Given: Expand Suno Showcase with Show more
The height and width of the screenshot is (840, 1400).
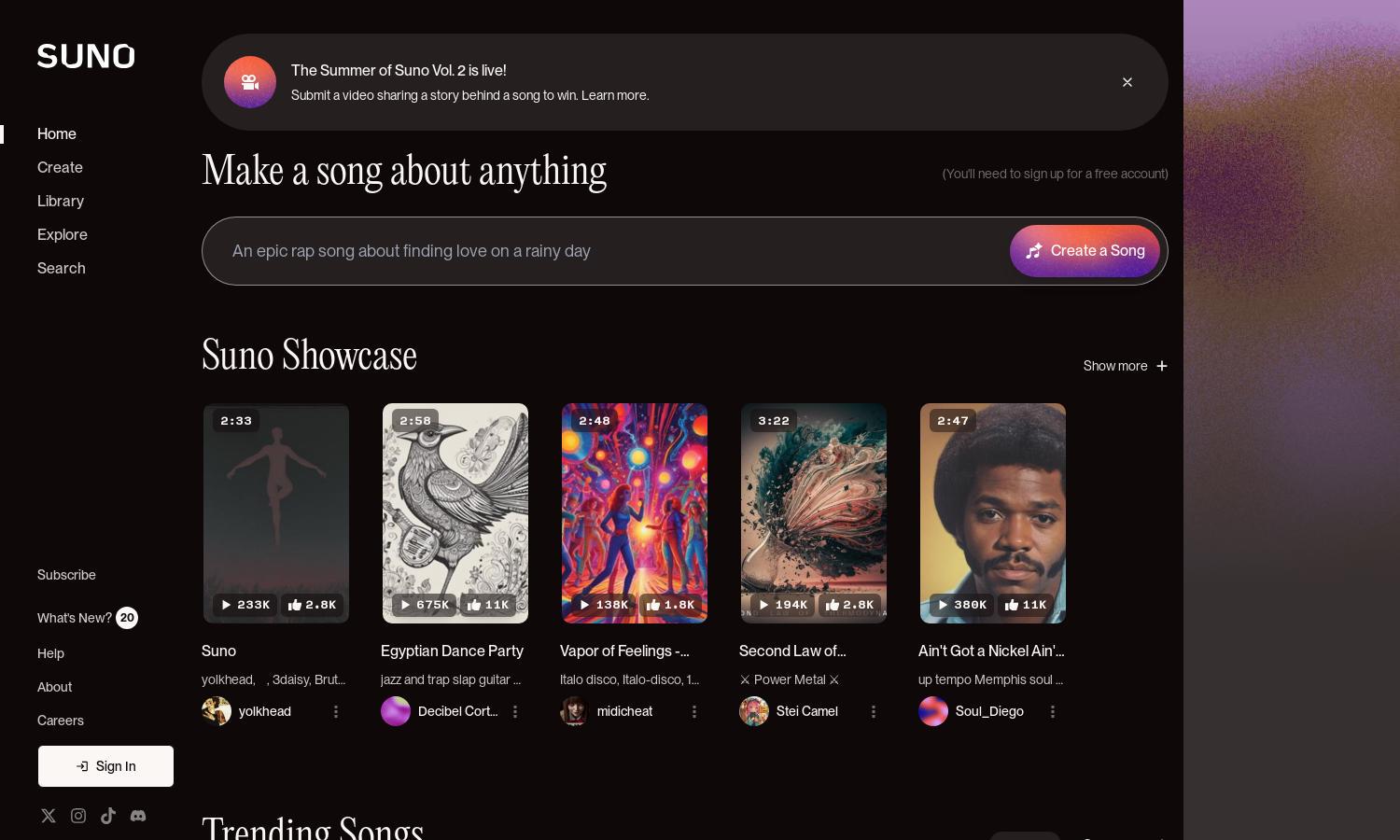Looking at the screenshot, I should pos(1126,366).
